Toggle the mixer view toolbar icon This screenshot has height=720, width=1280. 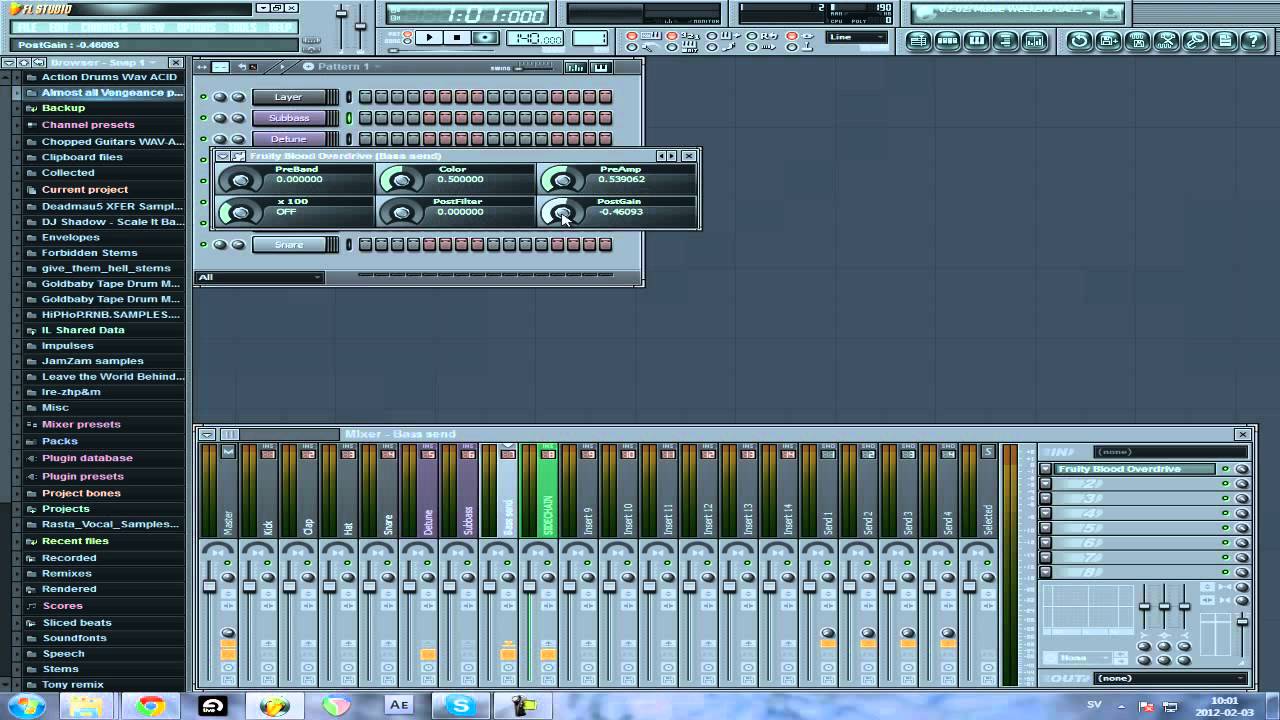pos(1035,41)
